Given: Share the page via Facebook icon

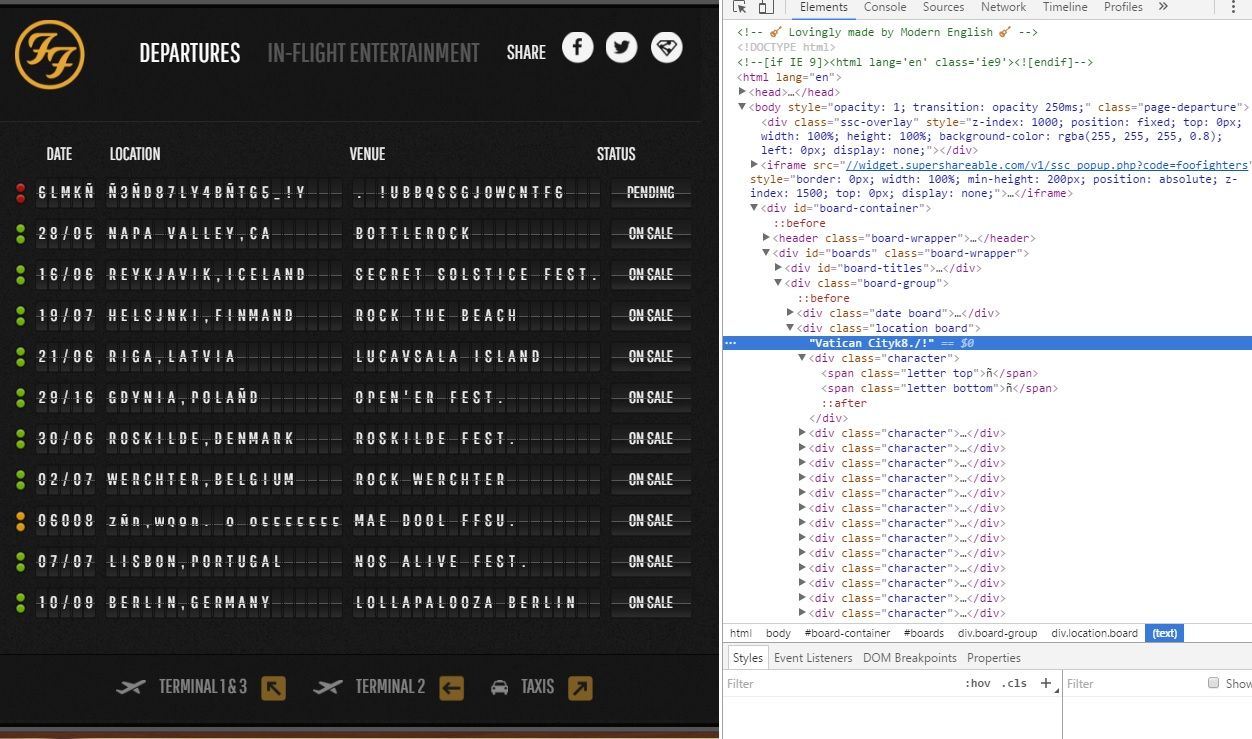Looking at the screenshot, I should [x=577, y=47].
